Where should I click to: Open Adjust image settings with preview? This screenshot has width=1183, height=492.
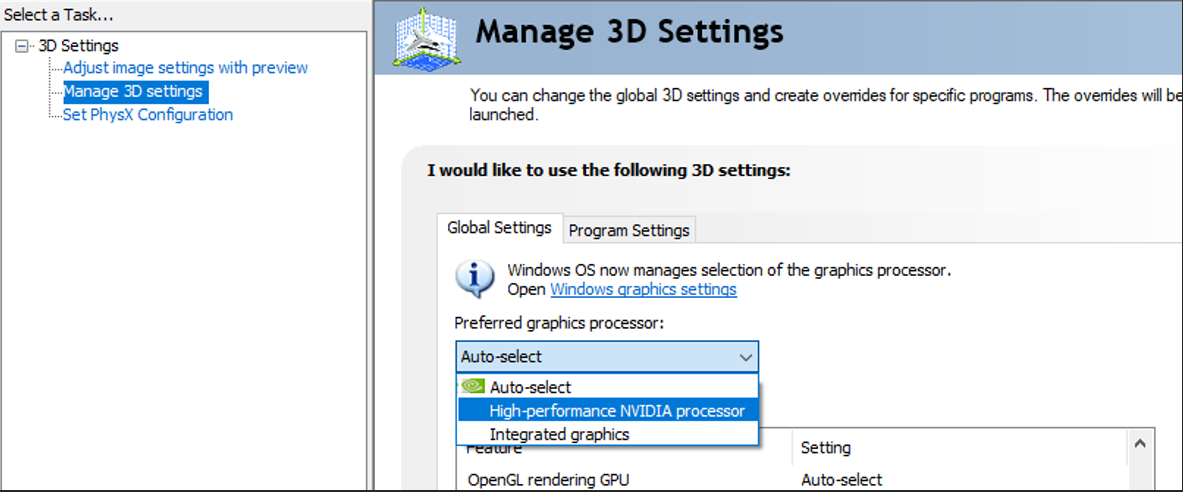186,68
